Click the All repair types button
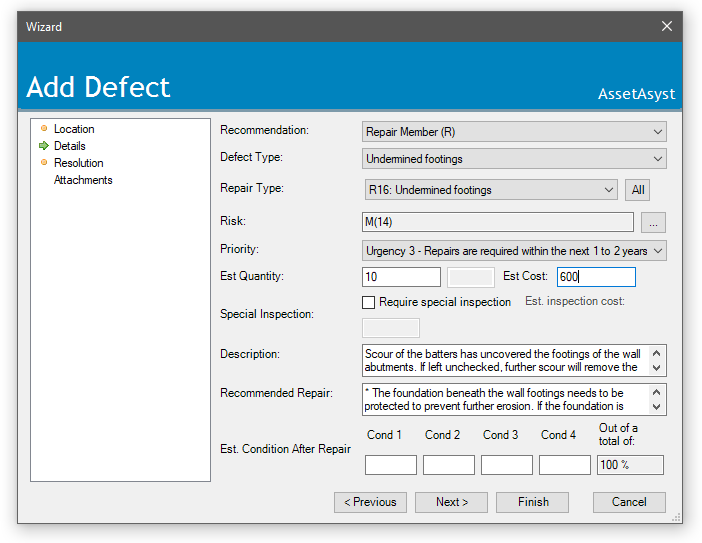This screenshot has width=702, height=543. (637, 190)
